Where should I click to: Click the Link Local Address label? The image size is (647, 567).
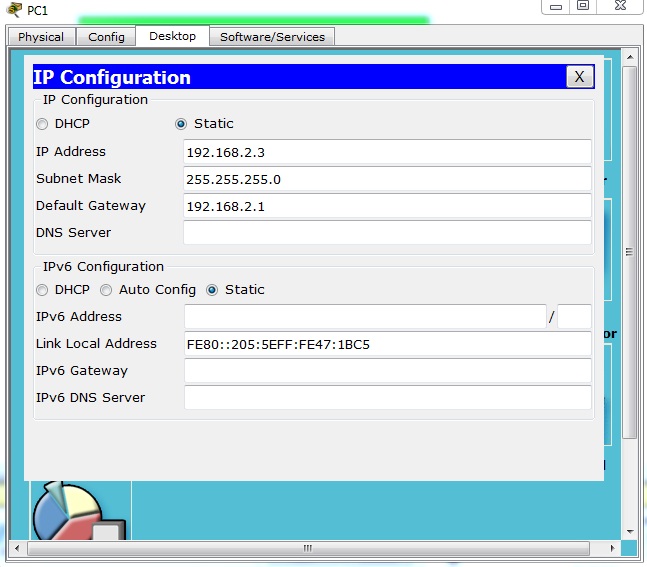(96, 343)
